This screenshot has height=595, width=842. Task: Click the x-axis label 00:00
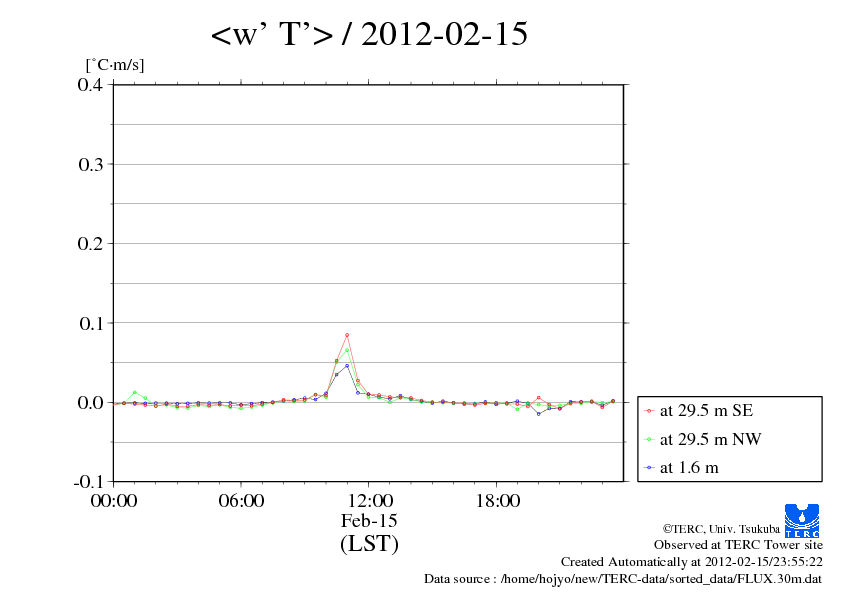pos(114,501)
